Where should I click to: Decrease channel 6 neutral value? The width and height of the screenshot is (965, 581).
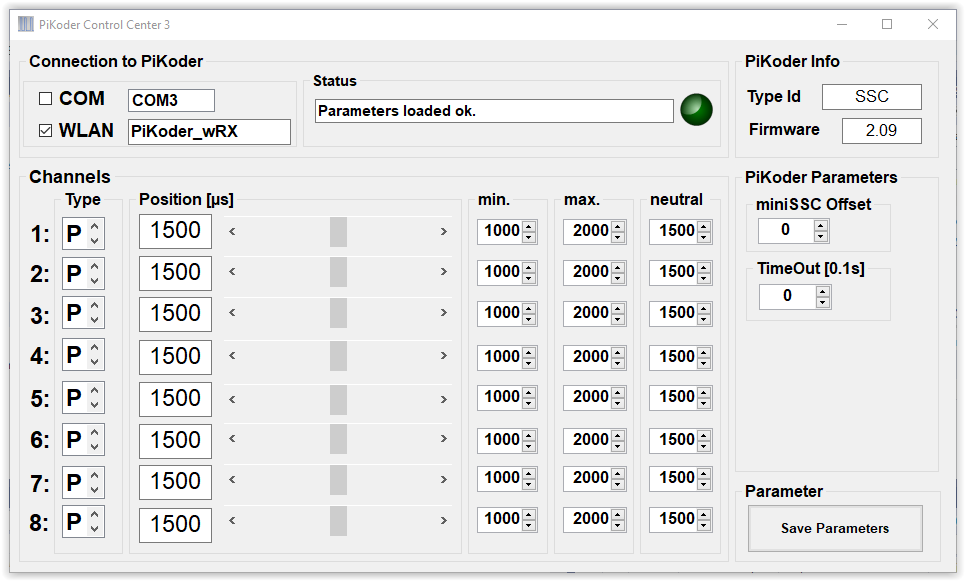coord(704,446)
